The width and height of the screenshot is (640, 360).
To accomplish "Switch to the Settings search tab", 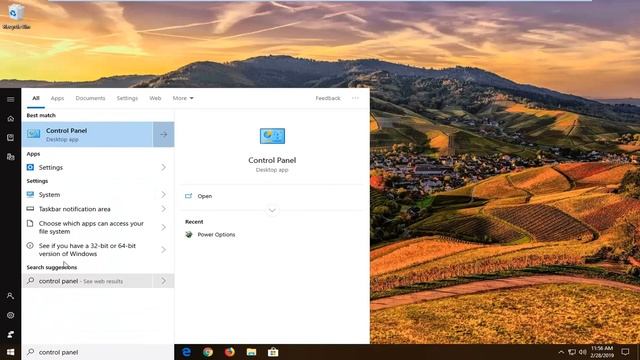I will point(127,98).
